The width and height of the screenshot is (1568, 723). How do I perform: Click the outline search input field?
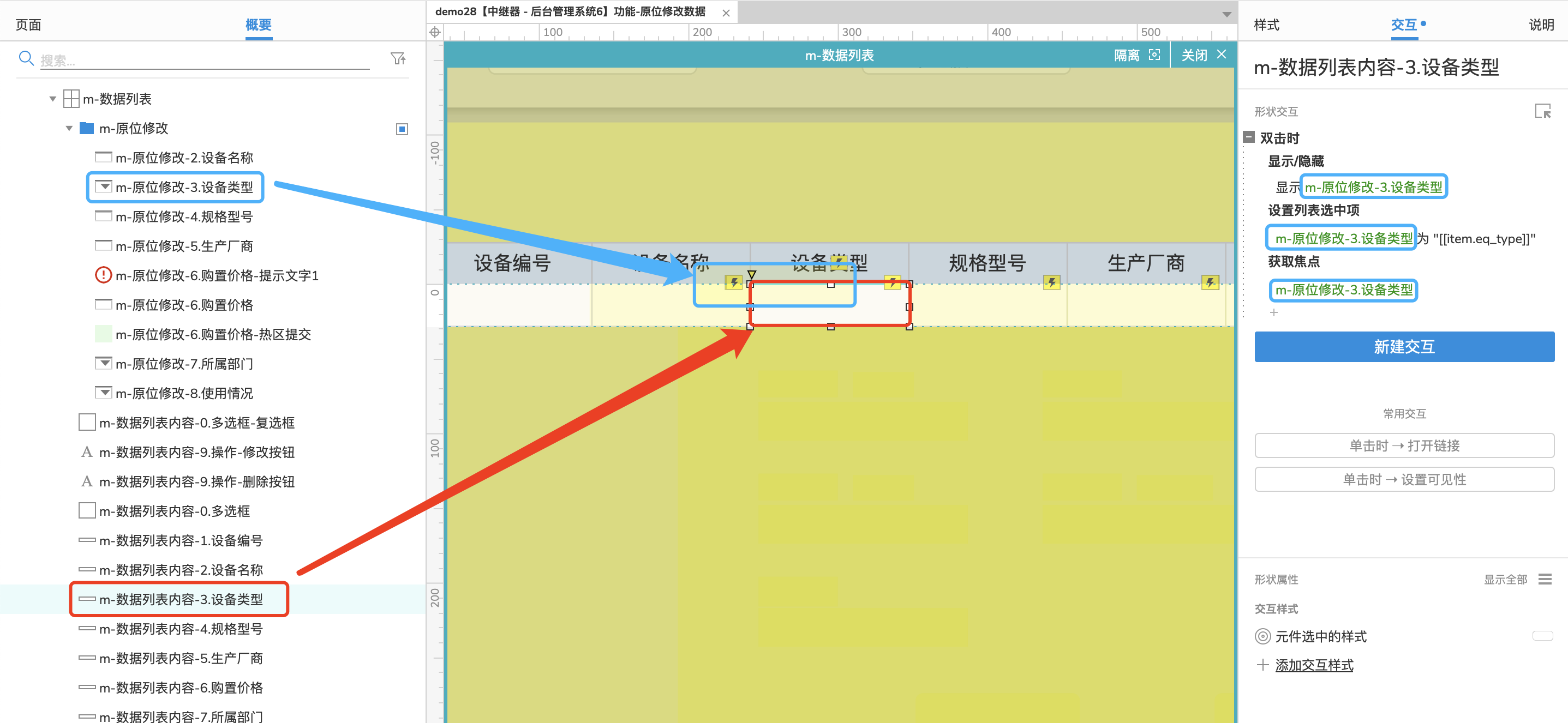coord(205,60)
